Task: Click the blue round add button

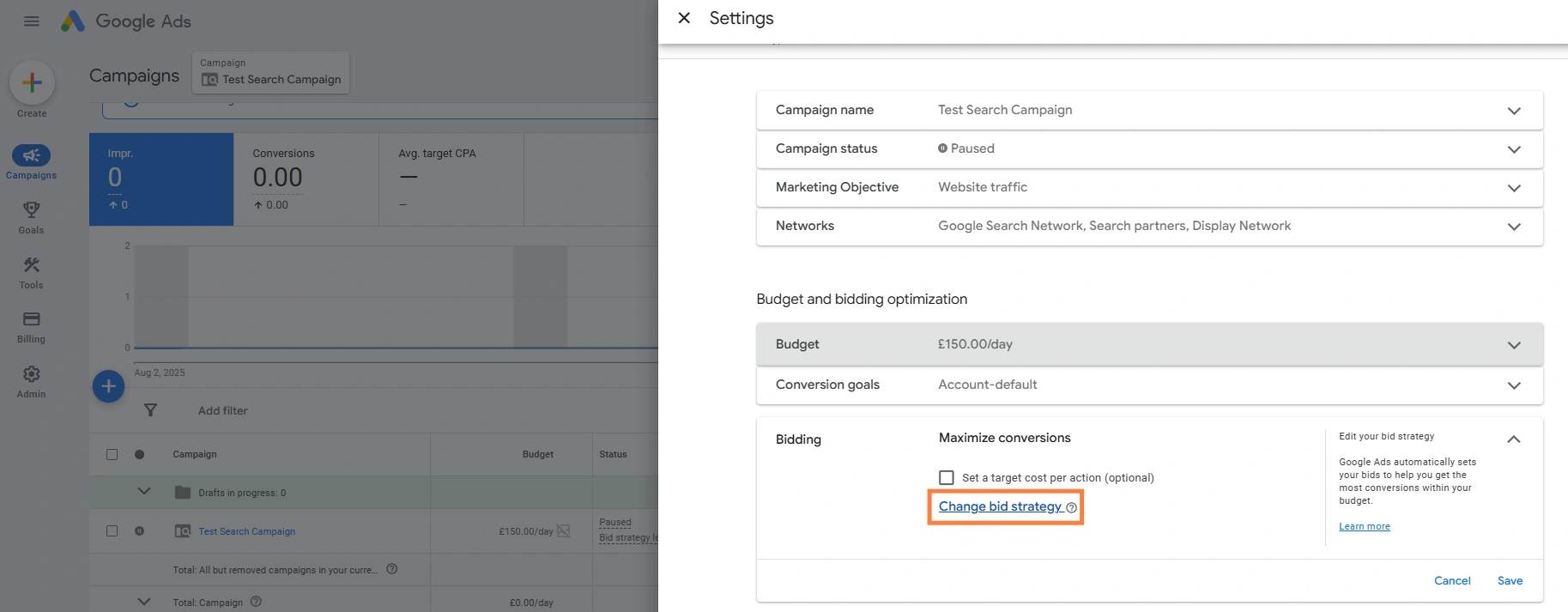Action: click(108, 386)
